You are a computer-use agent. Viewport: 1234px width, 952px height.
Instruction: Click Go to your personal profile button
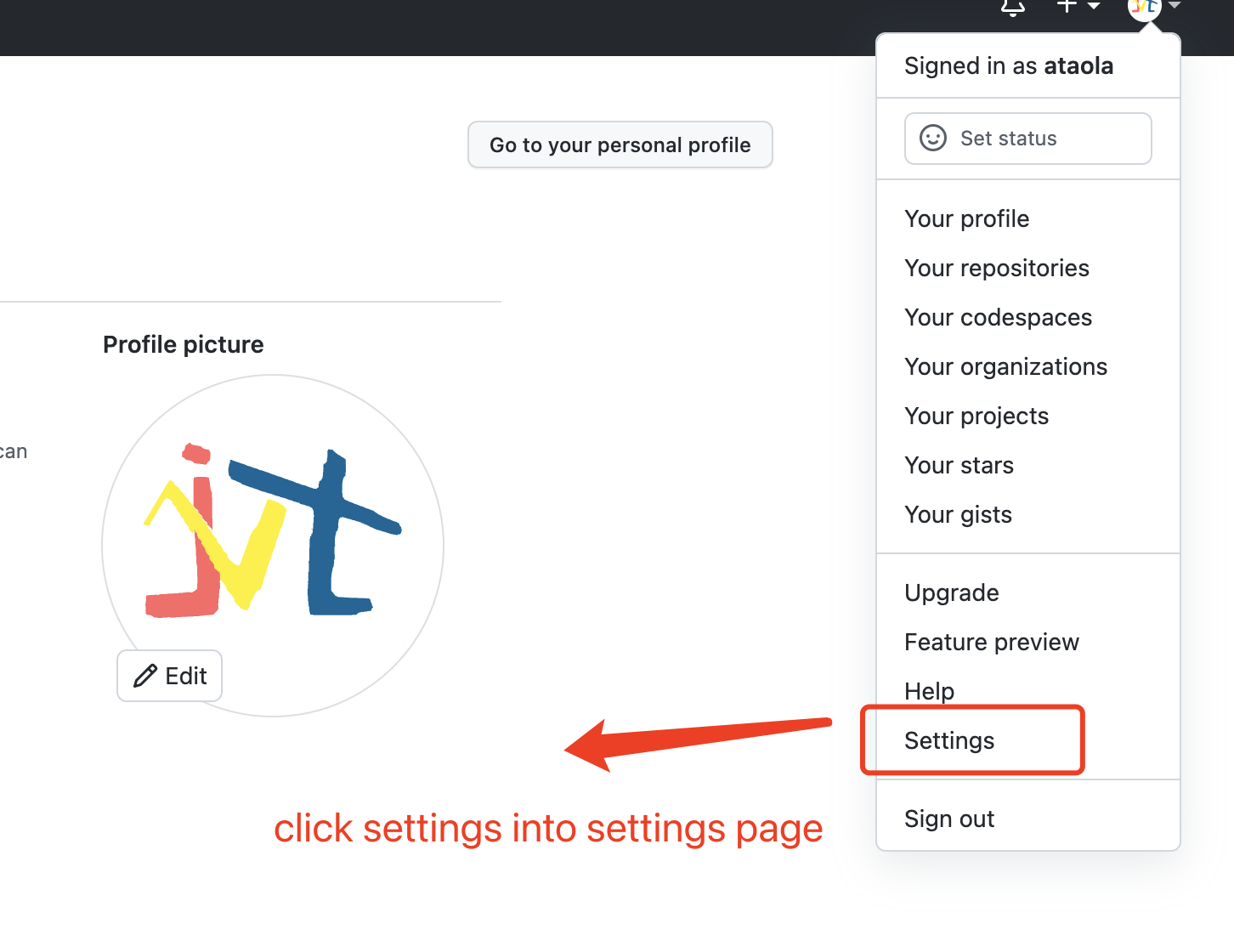pos(620,144)
